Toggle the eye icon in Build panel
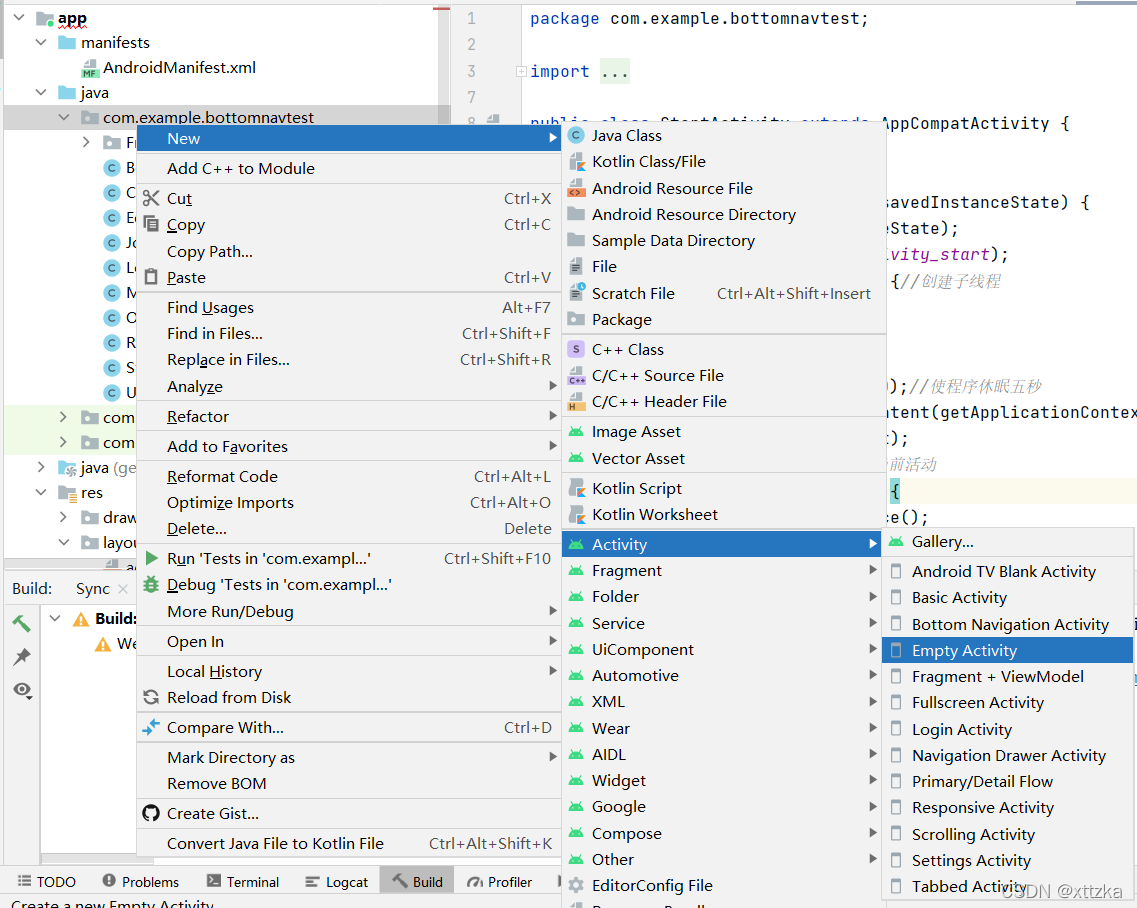The image size is (1137, 908). tap(22, 690)
